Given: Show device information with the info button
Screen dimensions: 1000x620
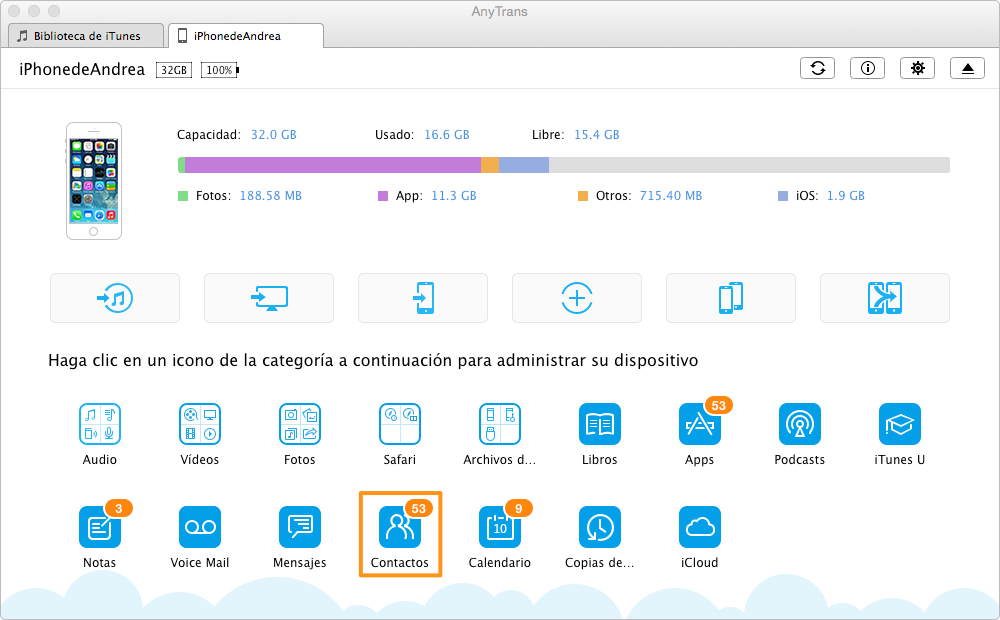Looking at the screenshot, I should (x=867, y=68).
